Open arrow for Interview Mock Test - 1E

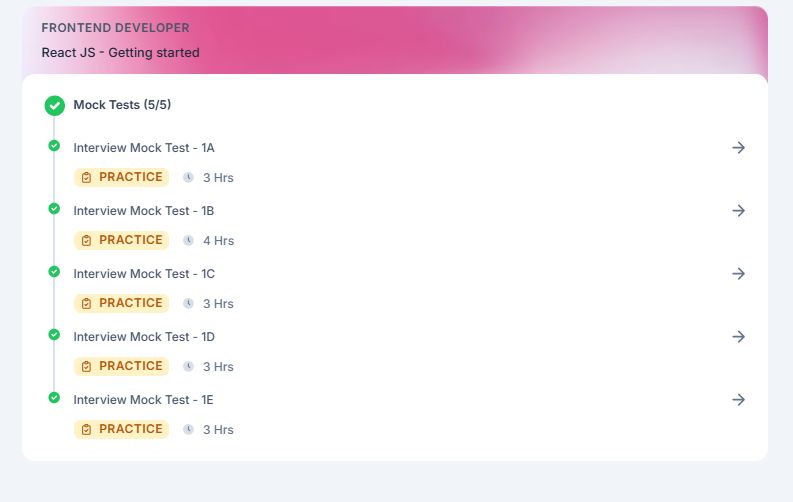click(x=738, y=400)
